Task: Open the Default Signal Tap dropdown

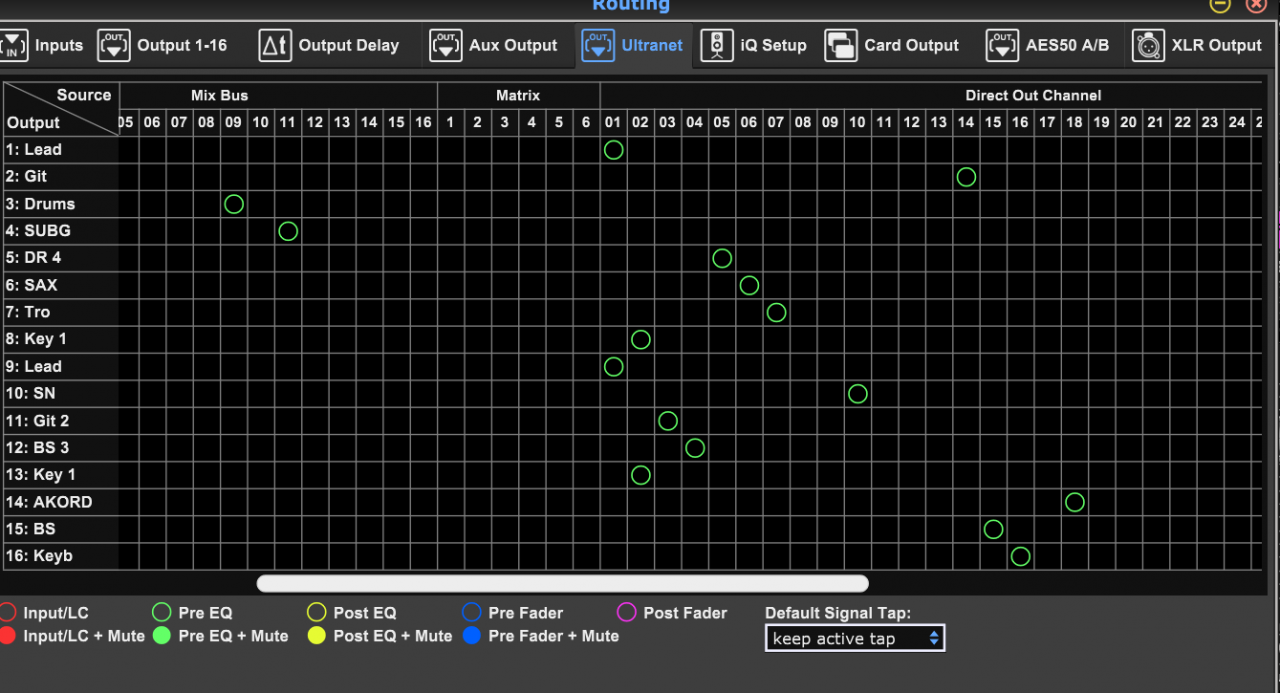Action: 855,638
